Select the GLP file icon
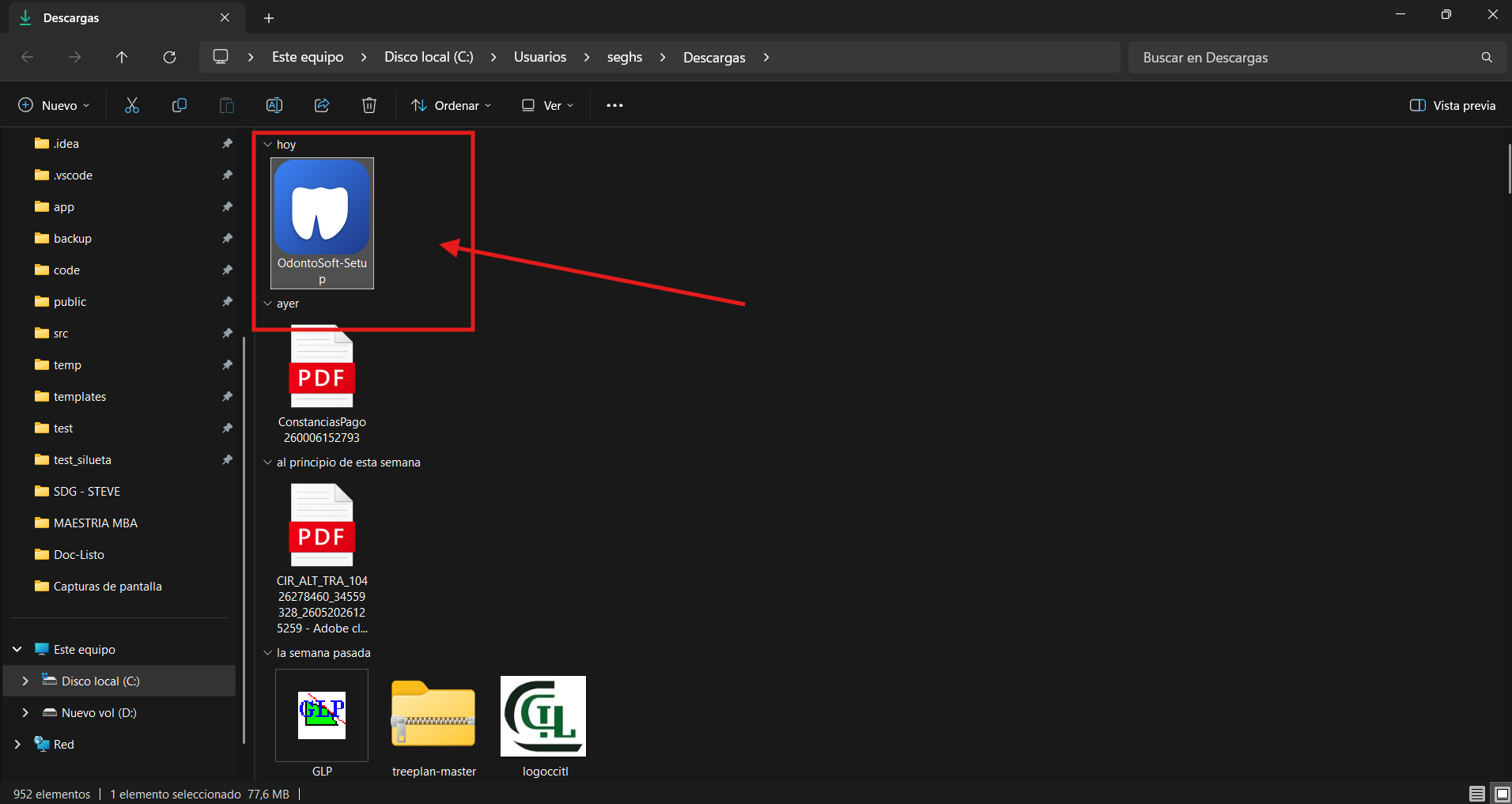Screen dimensions: 1512x804 click(x=322, y=723)
